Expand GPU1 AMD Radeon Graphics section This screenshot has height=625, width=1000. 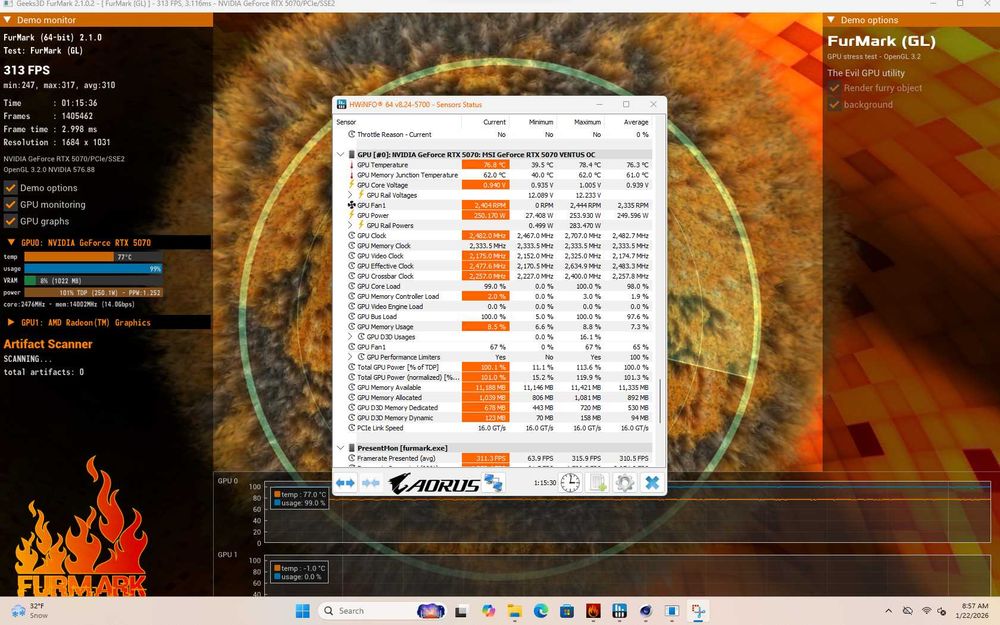11,323
